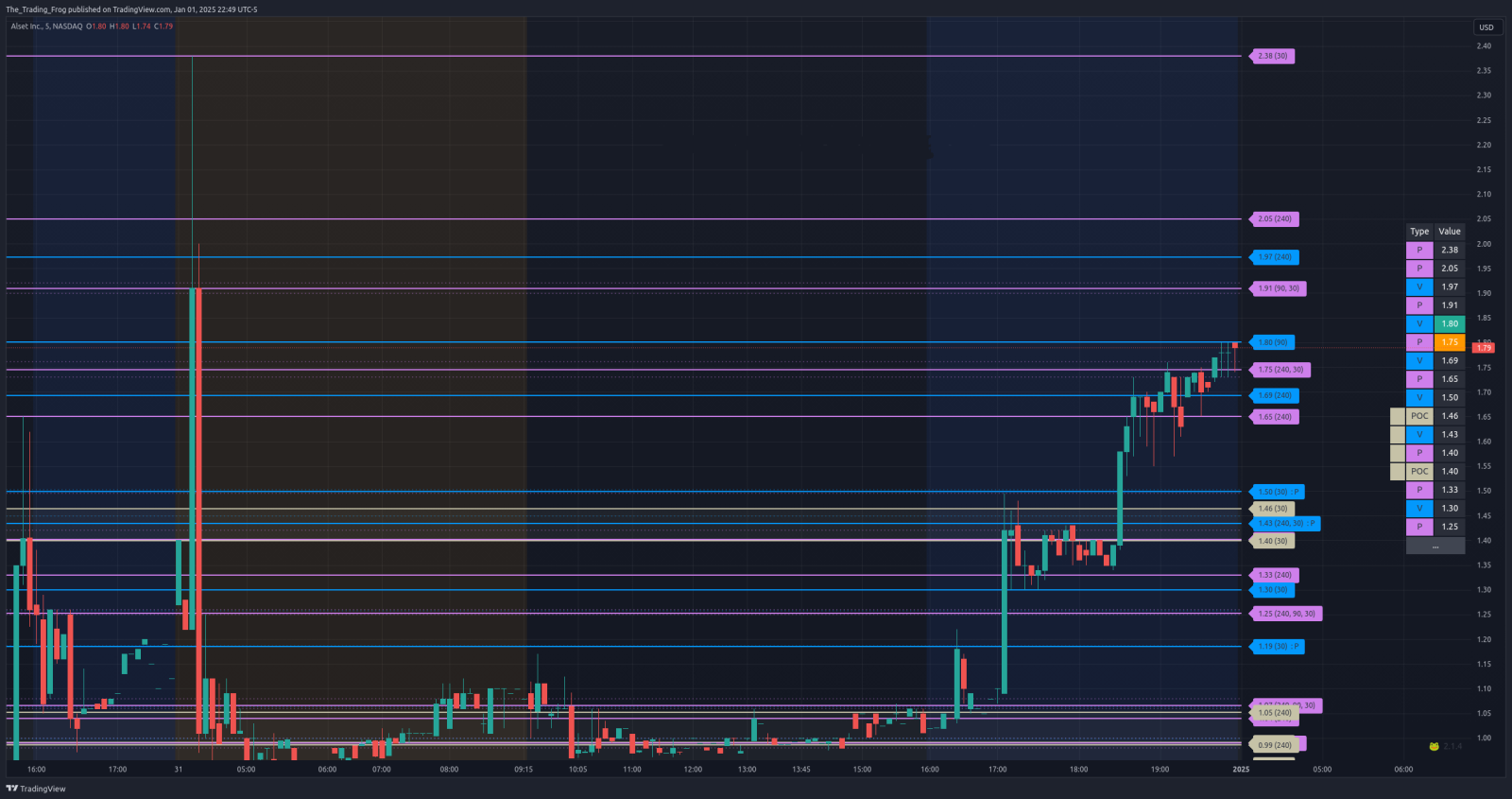Select the 1.33 (240) level label
Image resolution: width=1512 pixels, height=799 pixels.
coord(1275,575)
